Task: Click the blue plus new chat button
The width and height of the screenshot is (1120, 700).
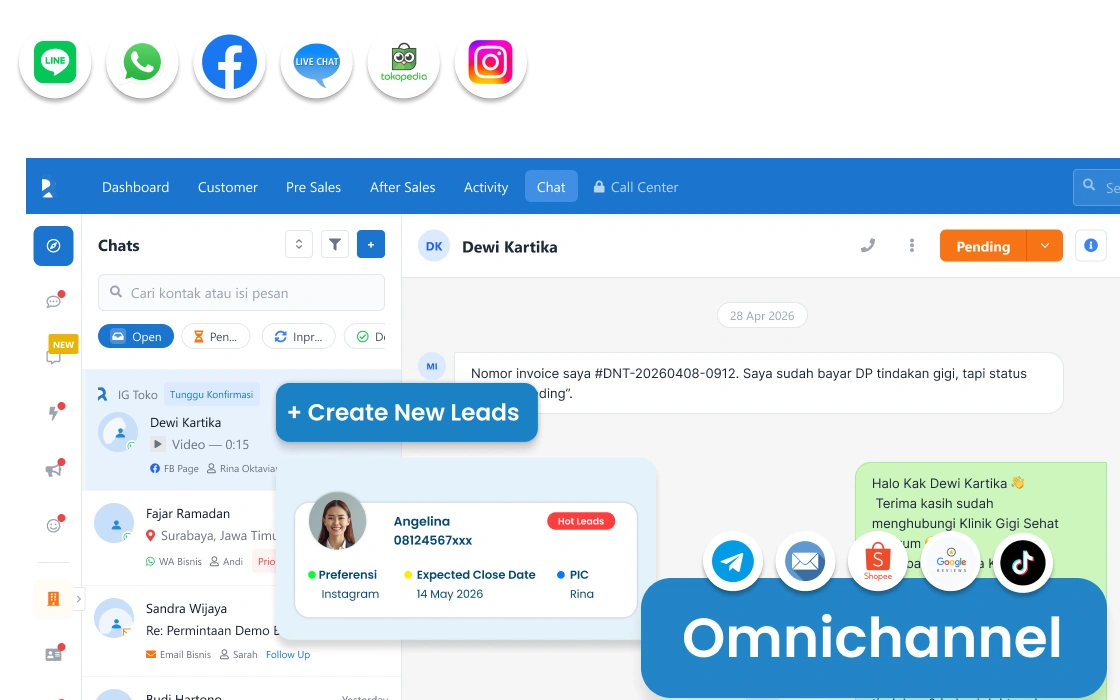Action: click(371, 244)
